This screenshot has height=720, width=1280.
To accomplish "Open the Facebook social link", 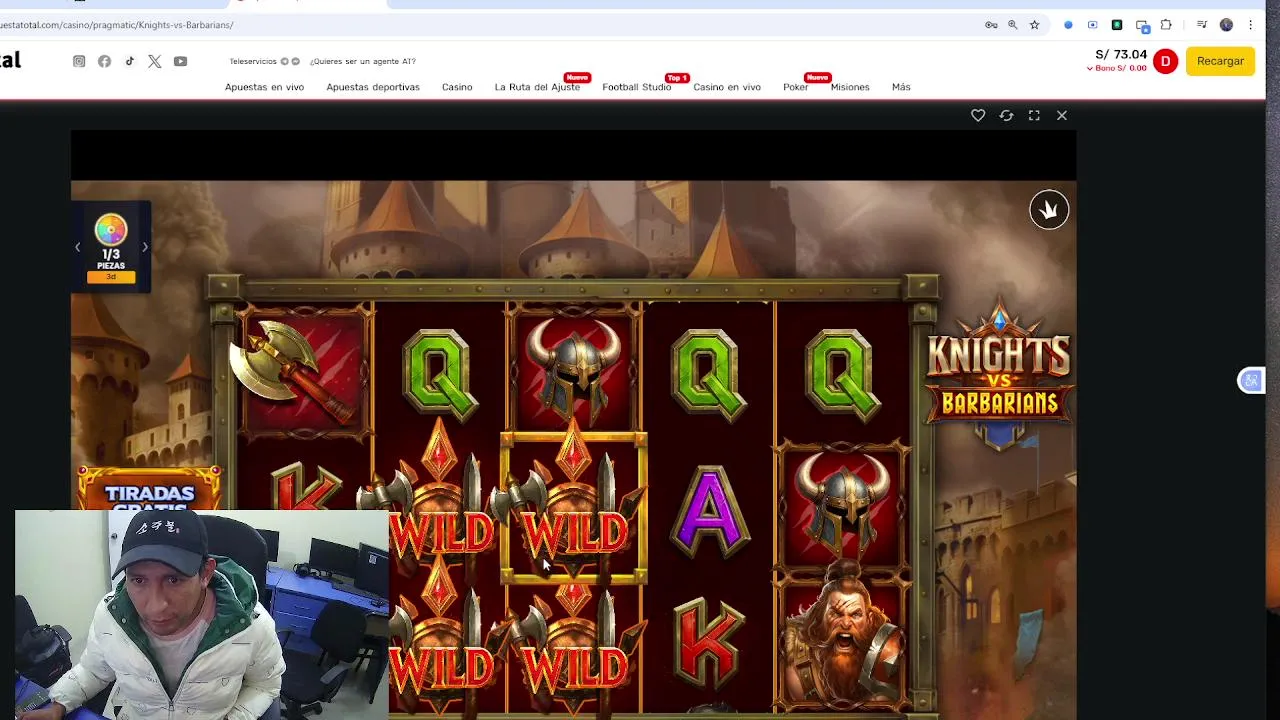I will [104, 61].
